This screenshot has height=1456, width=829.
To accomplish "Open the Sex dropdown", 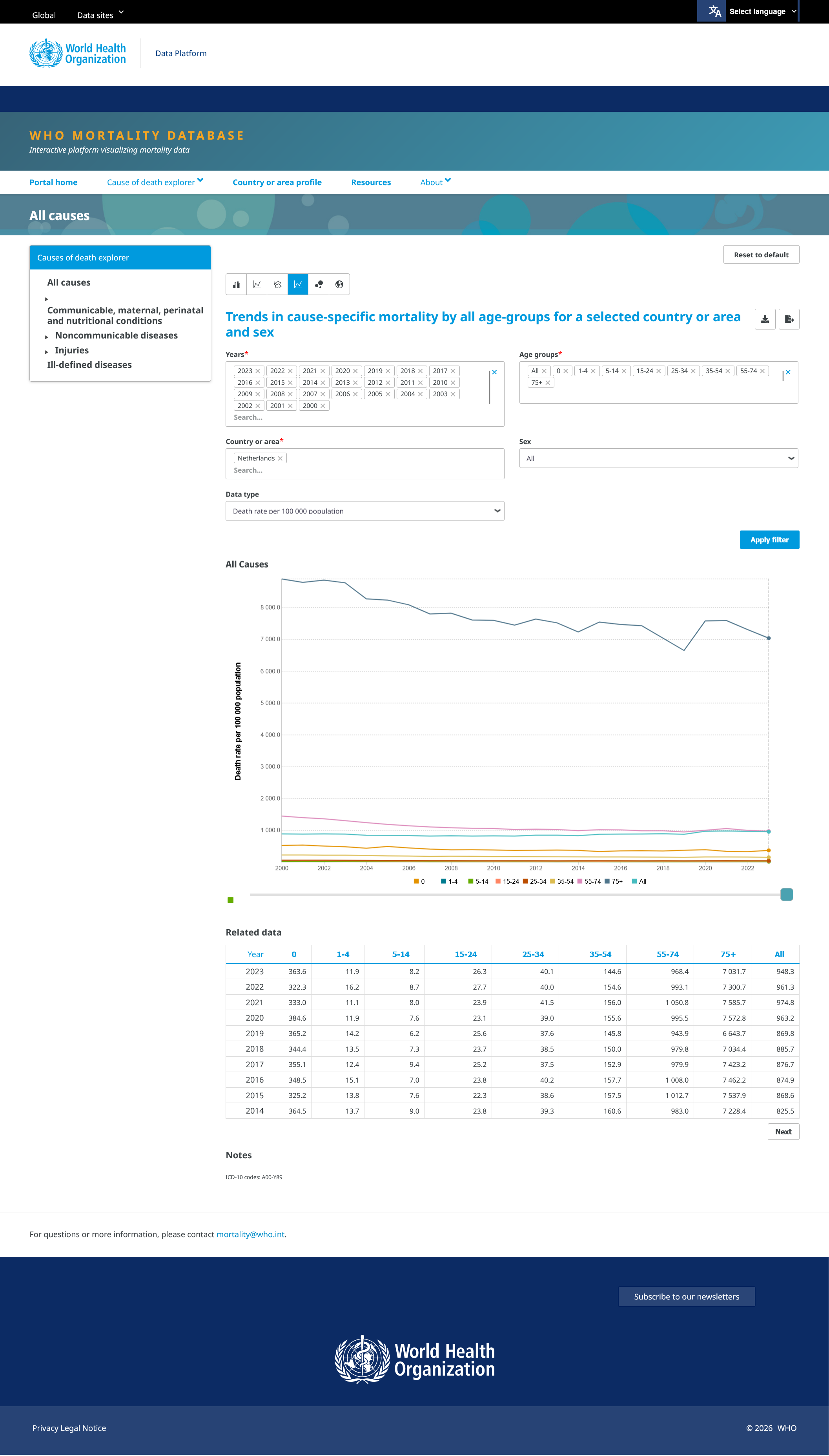I will click(x=658, y=458).
